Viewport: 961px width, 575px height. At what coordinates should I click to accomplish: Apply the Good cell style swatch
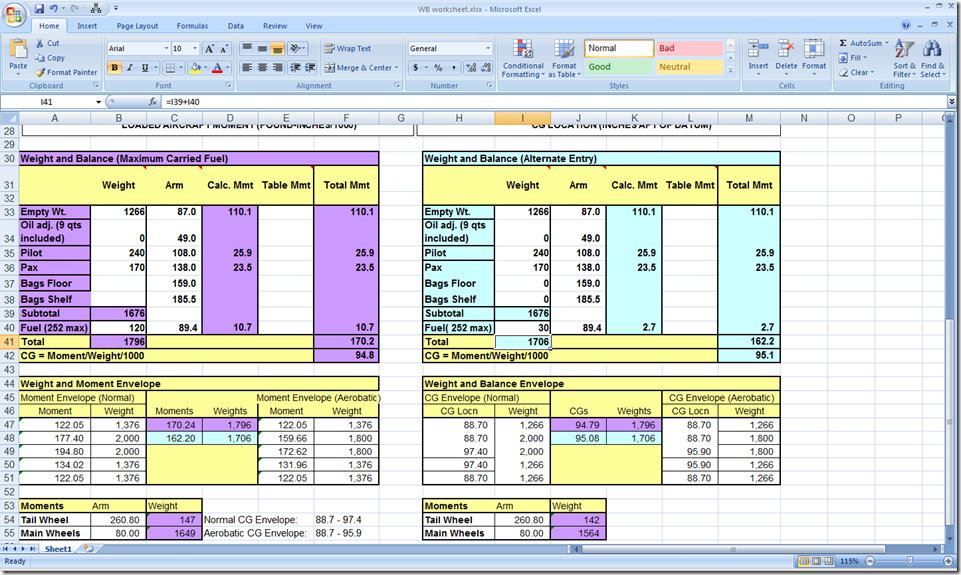[617, 67]
